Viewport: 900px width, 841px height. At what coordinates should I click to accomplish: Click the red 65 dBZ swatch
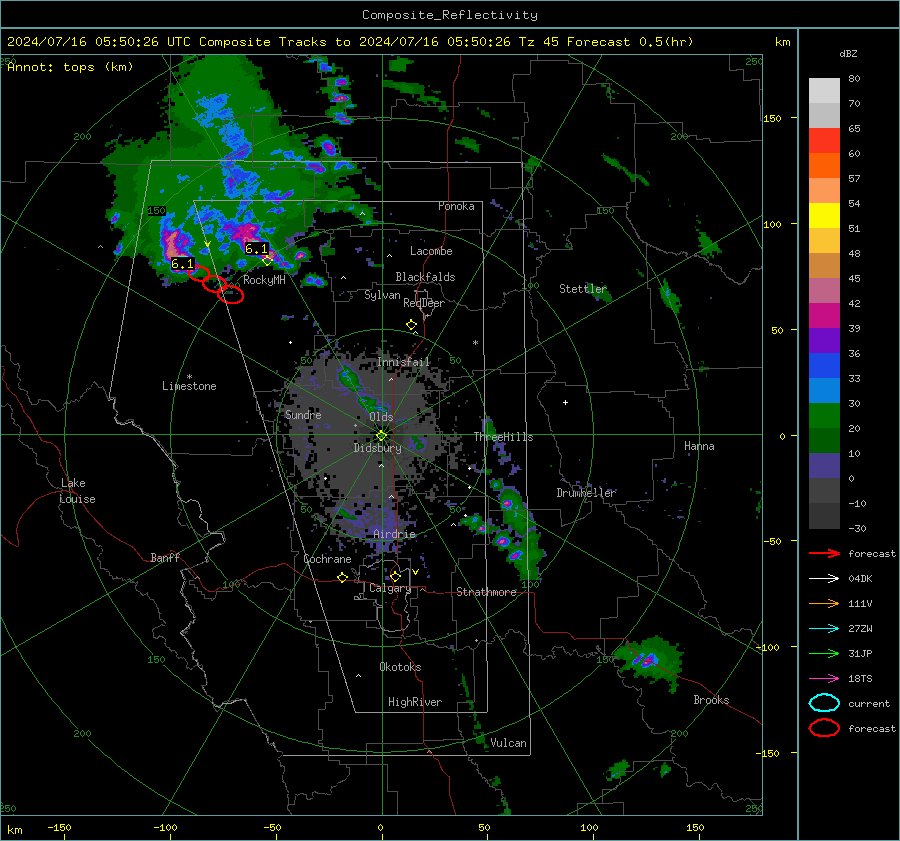(824, 140)
